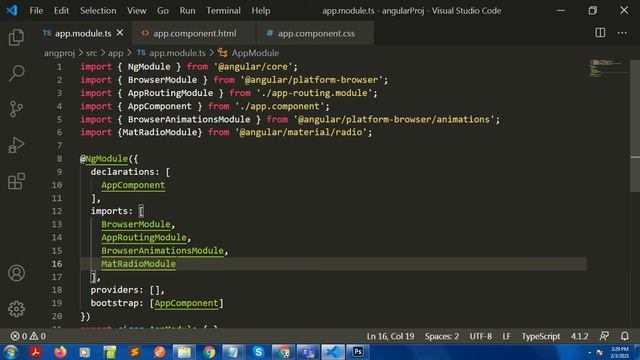
Task: Open the Run and Debug view
Action: [16, 145]
